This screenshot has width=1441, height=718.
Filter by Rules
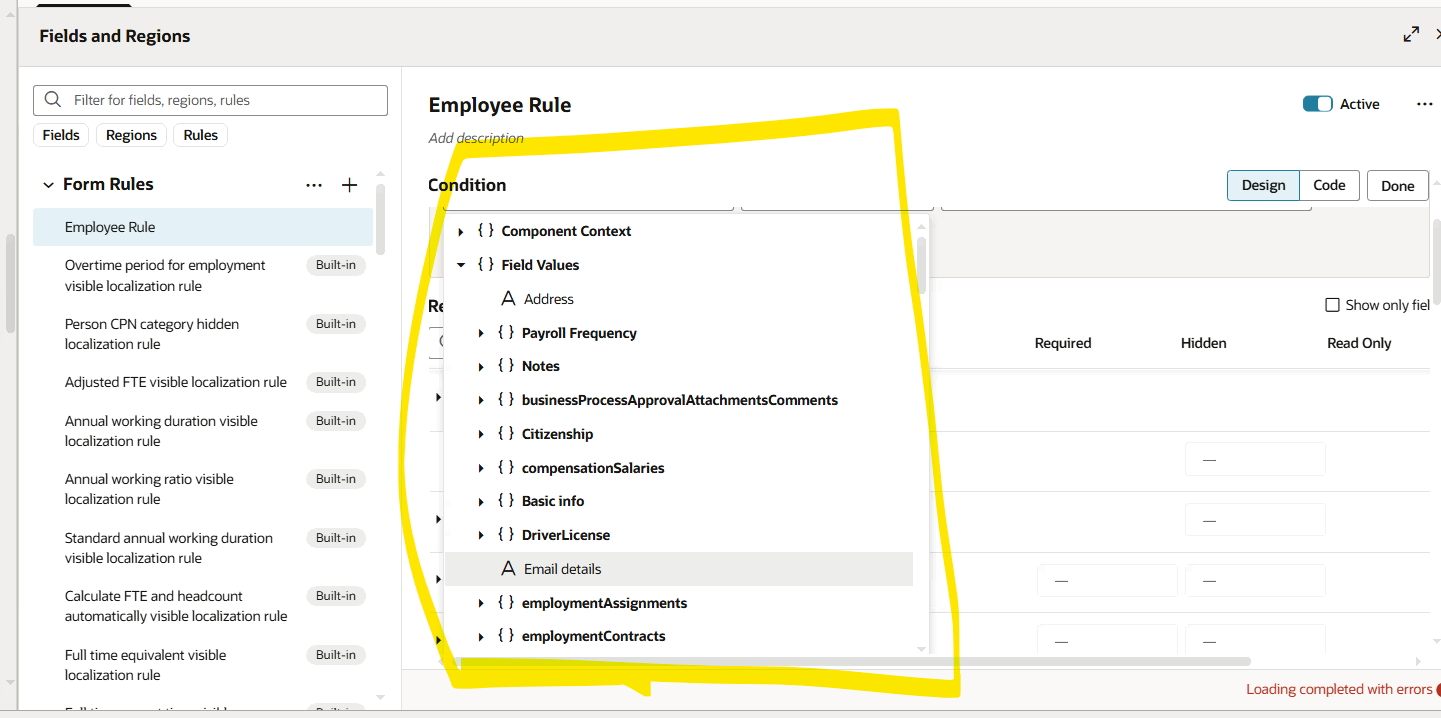pyautogui.click(x=200, y=135)
